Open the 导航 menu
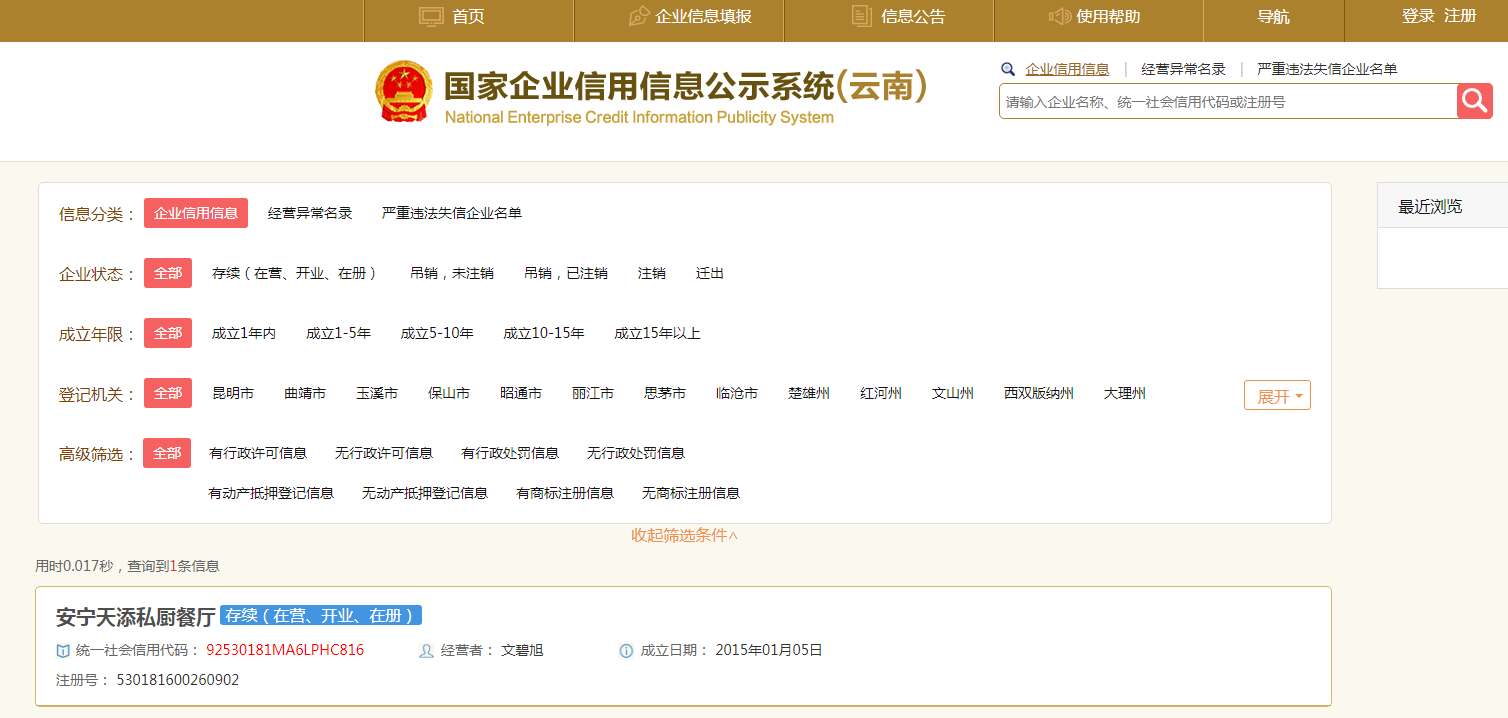The image size is (1508, 718). pos(1273,17)
